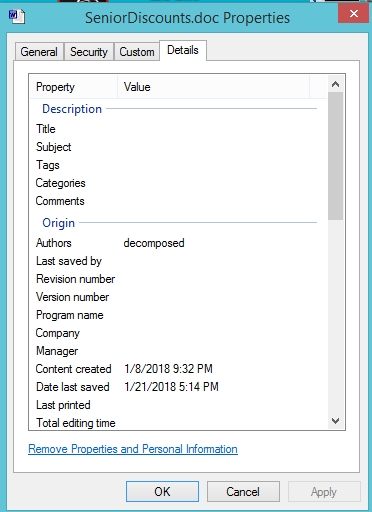Click the grayed-out Apply button

pos(324,492)
